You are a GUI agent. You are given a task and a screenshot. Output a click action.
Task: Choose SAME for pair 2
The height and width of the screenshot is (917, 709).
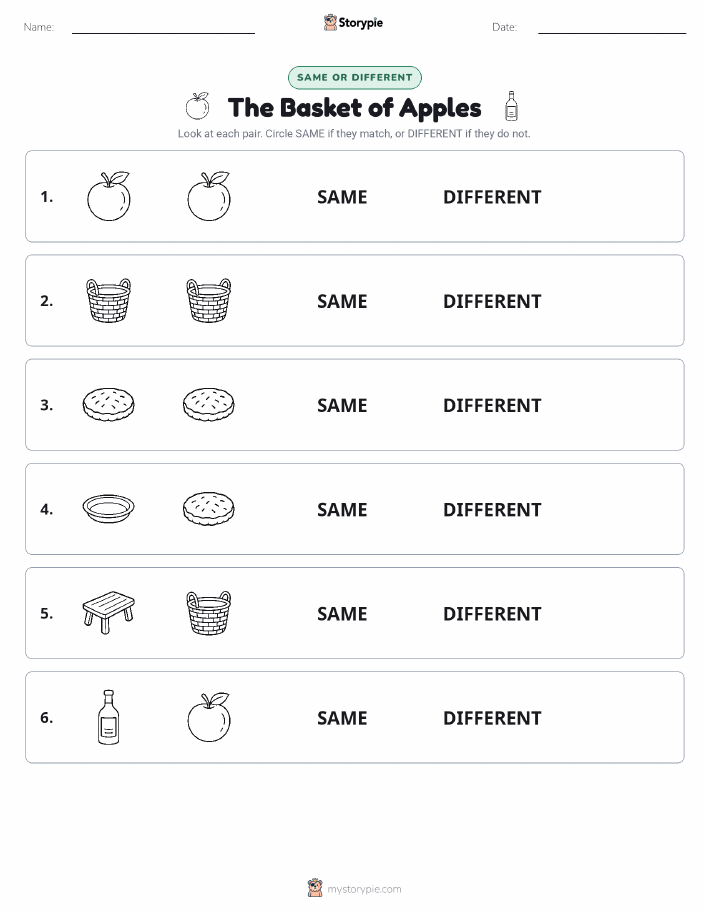[x=342, y=301]
